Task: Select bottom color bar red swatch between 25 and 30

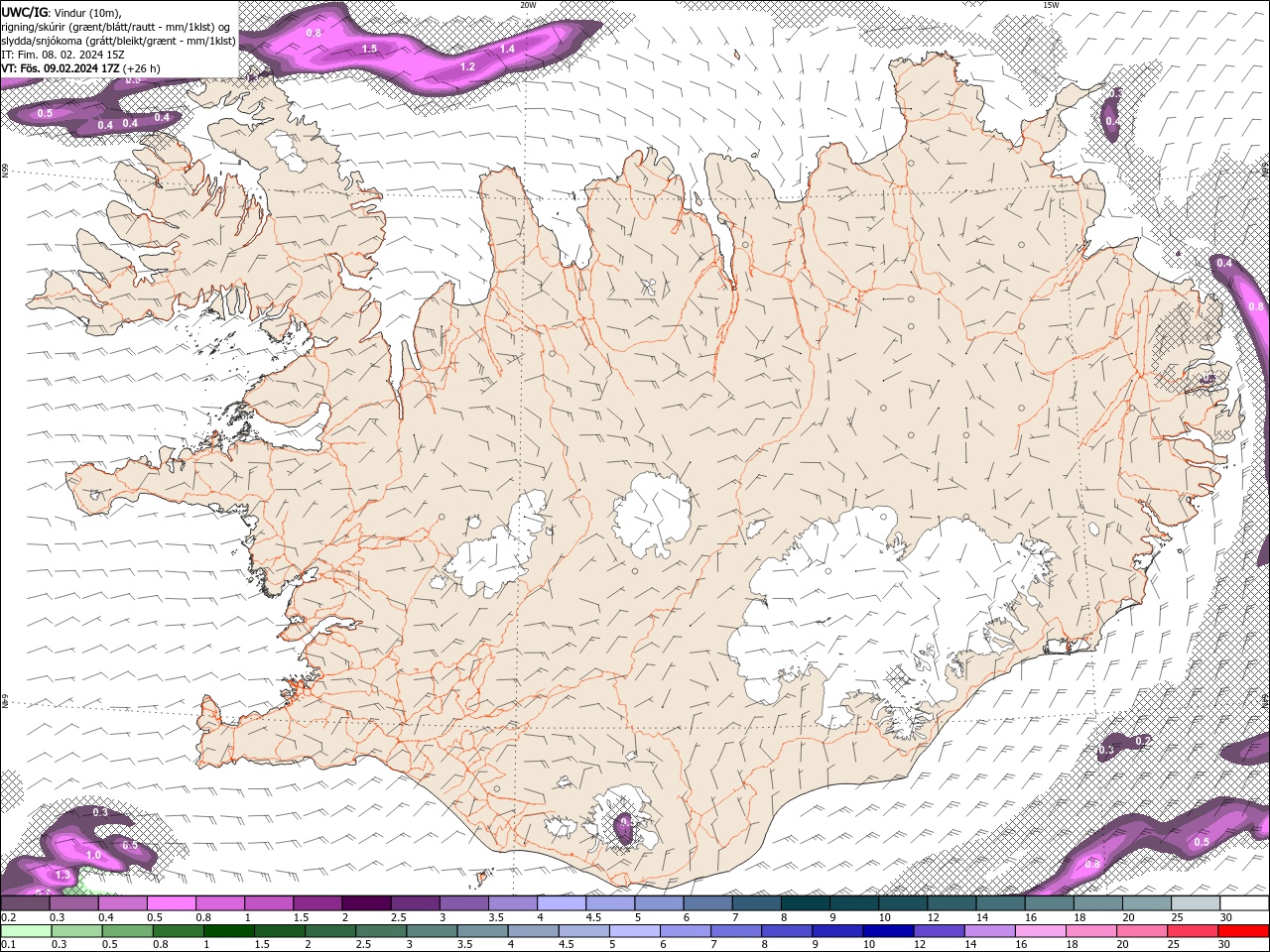Action: [x=1243, y=931]
